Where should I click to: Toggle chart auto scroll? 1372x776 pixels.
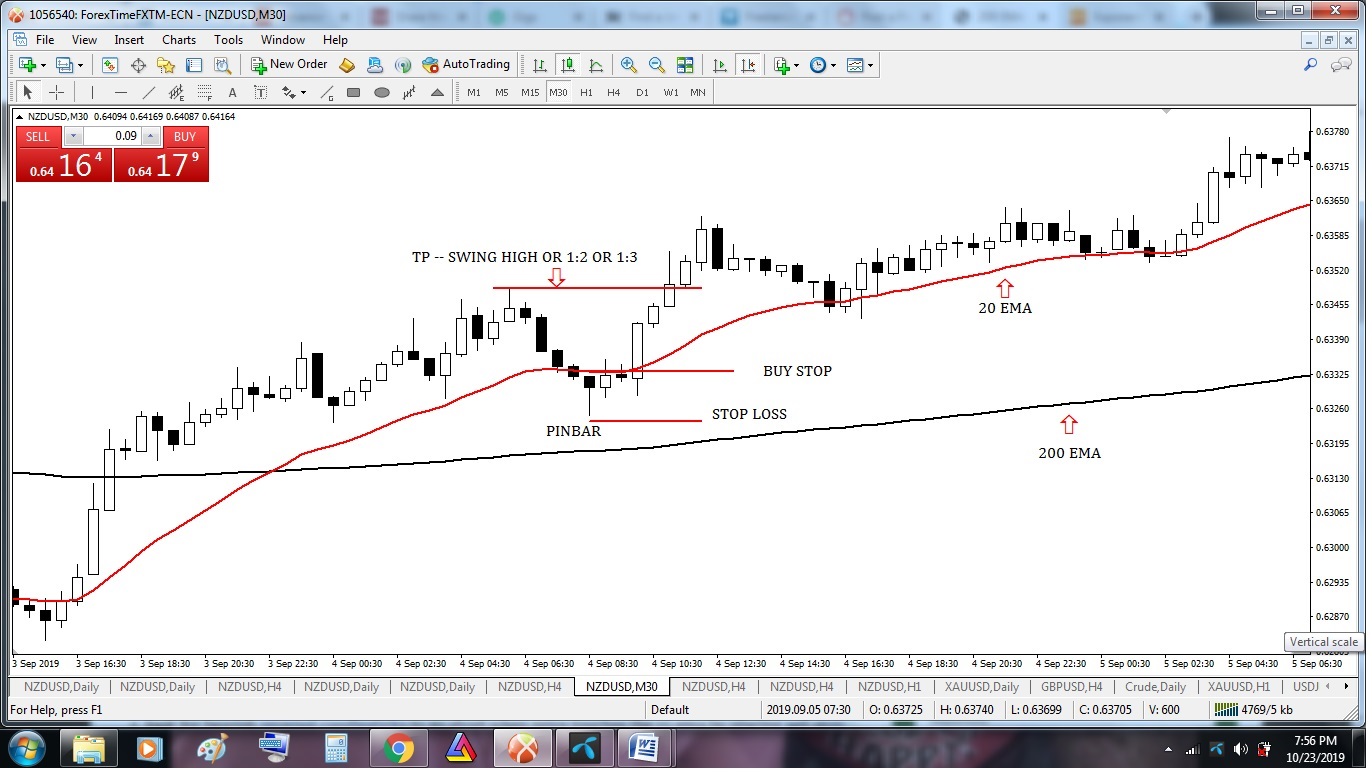coord(720,65)
